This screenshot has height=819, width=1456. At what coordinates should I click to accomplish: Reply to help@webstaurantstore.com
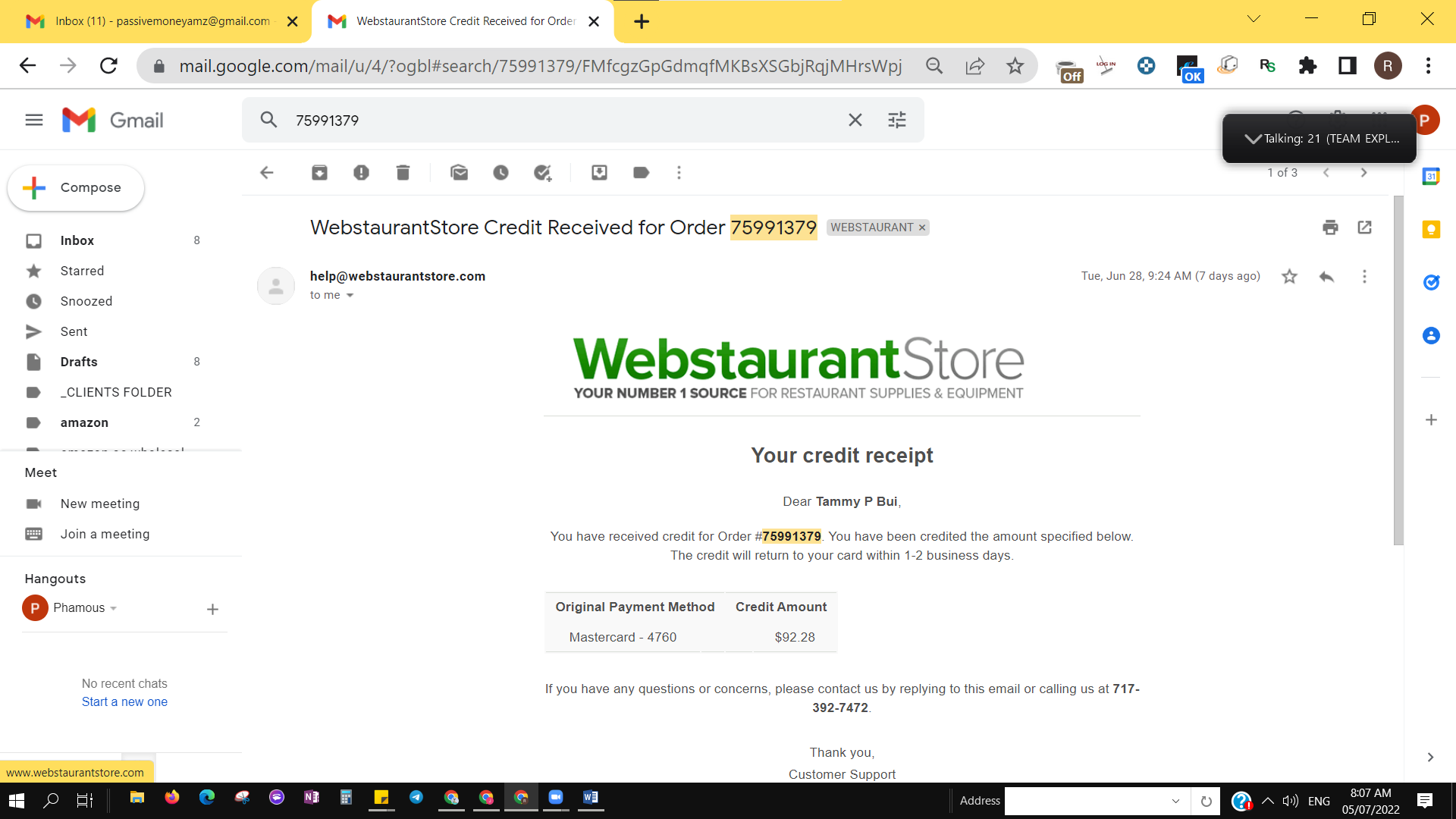point(1326,277)
